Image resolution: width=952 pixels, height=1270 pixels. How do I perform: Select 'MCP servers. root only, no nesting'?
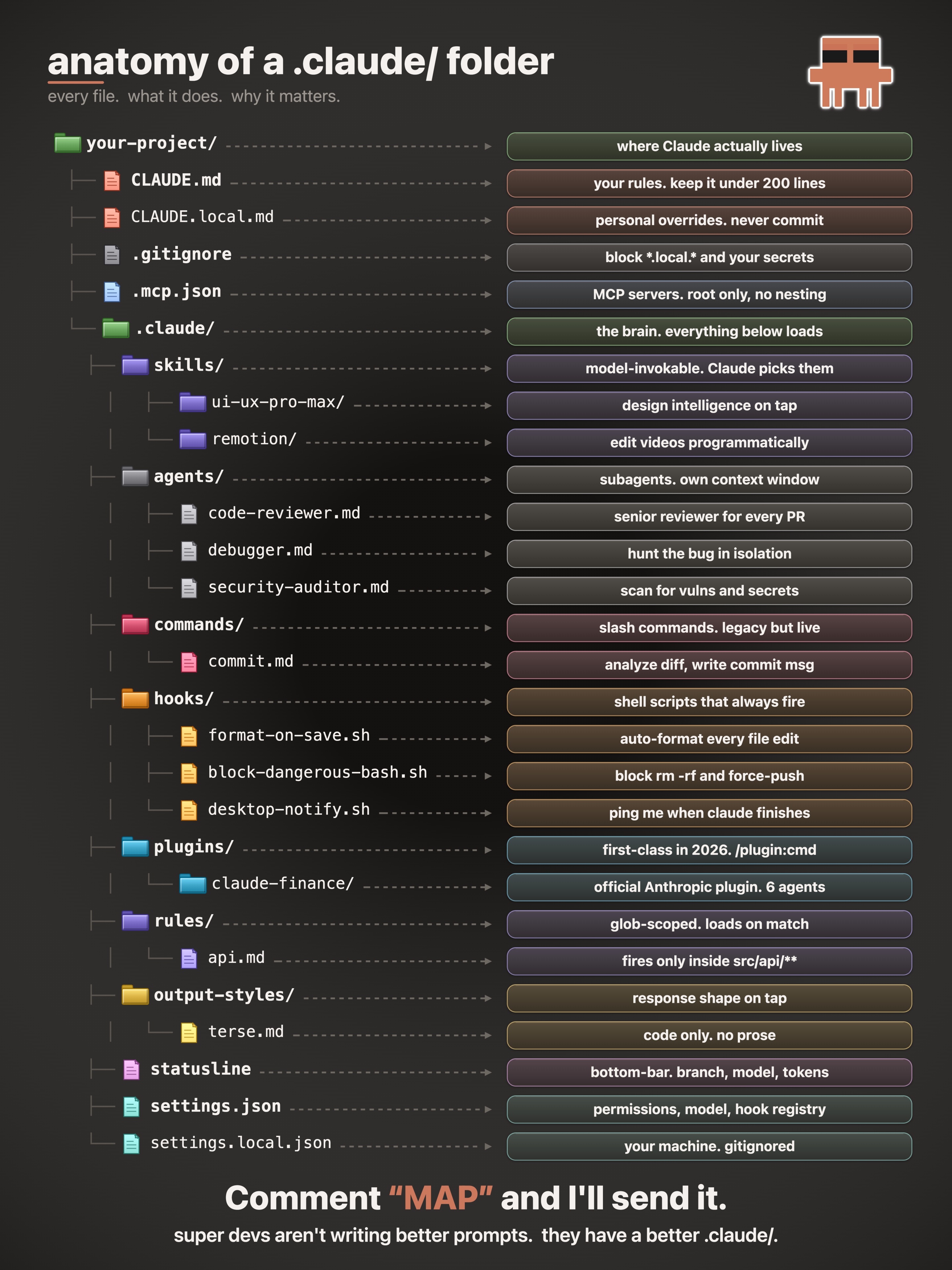[709, 295]
